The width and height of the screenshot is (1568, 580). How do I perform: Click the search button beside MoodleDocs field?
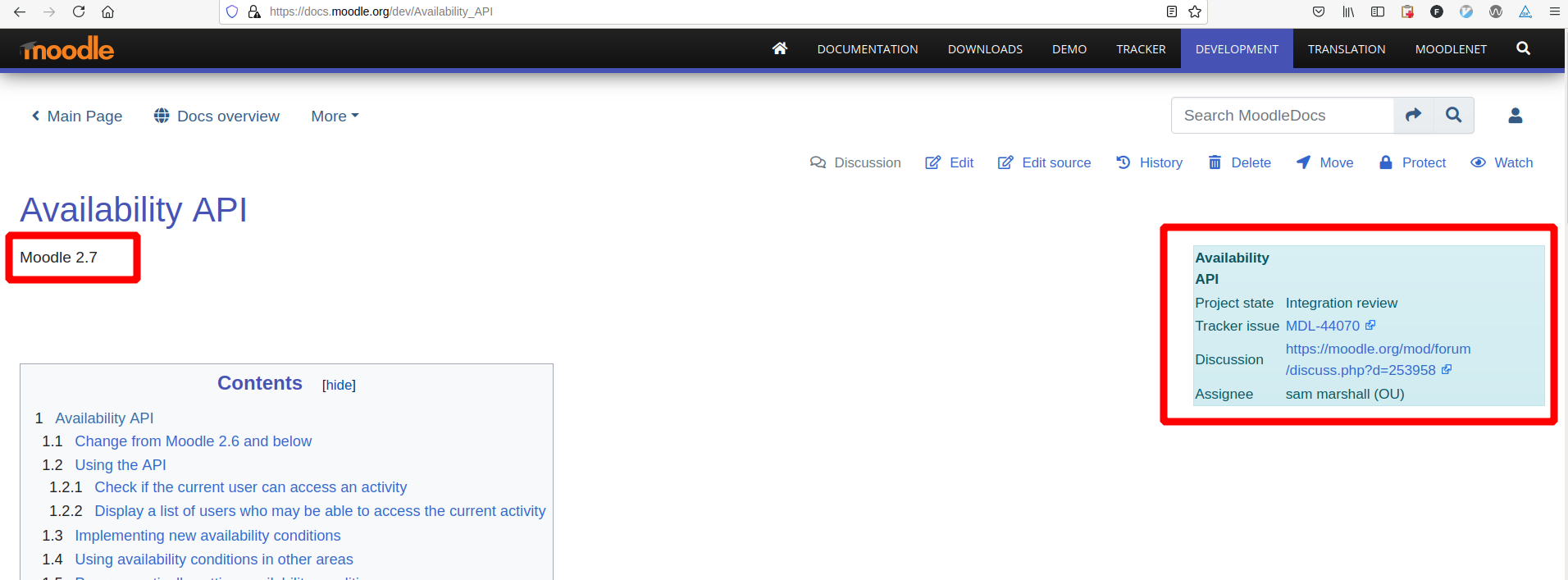(x=1453, y=115)
